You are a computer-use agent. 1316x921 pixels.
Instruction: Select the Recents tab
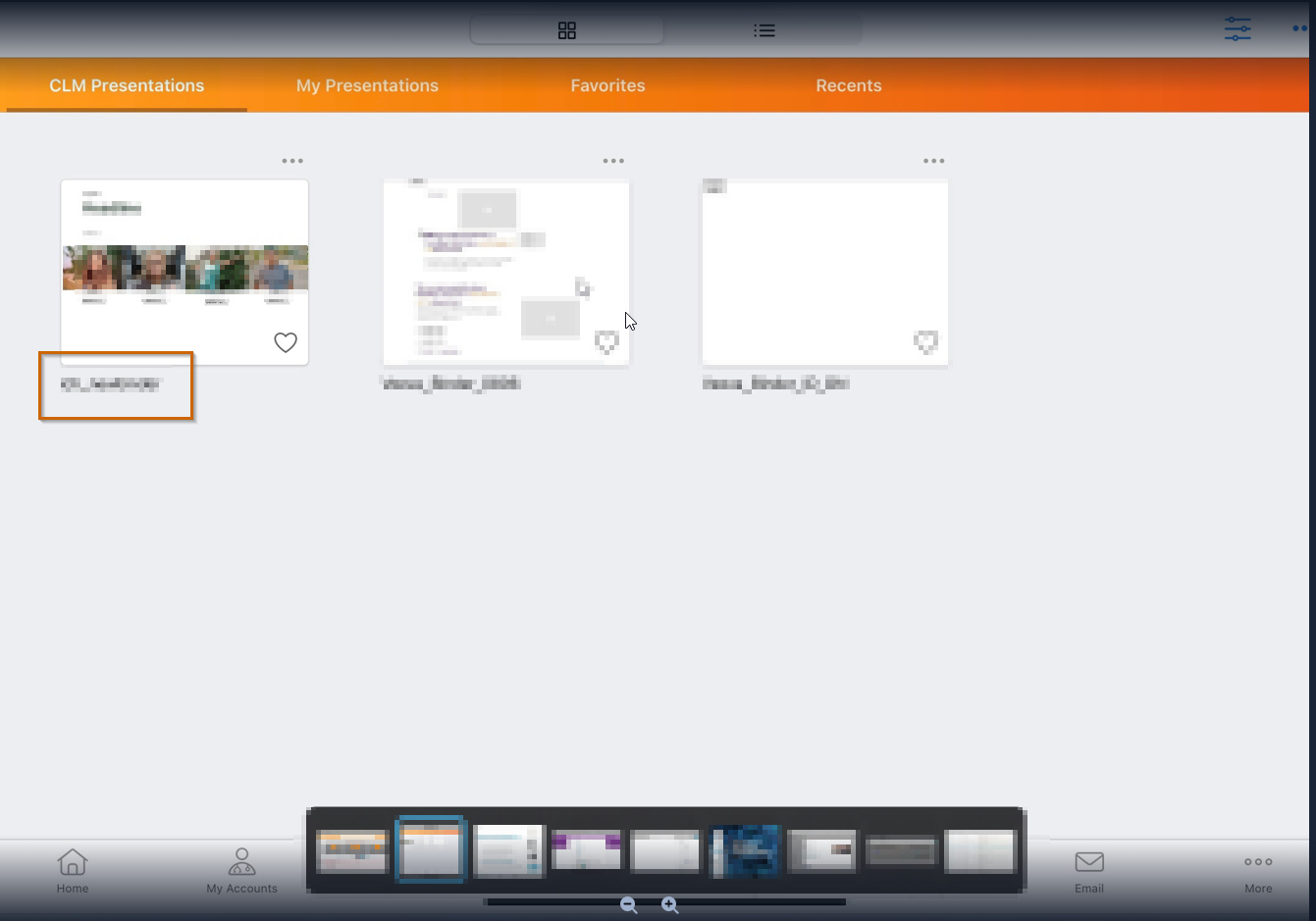tap(849, 85)
